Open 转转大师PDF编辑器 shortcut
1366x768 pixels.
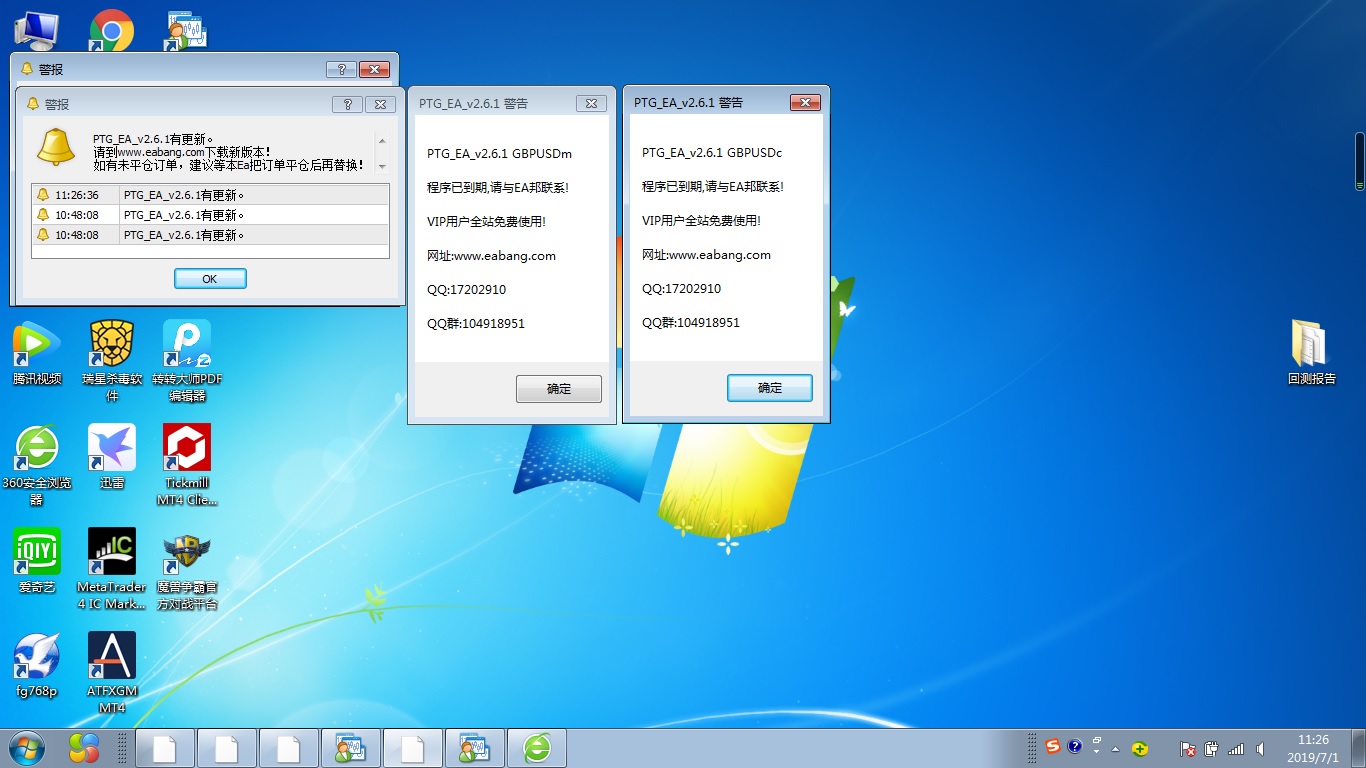point(187,361)
